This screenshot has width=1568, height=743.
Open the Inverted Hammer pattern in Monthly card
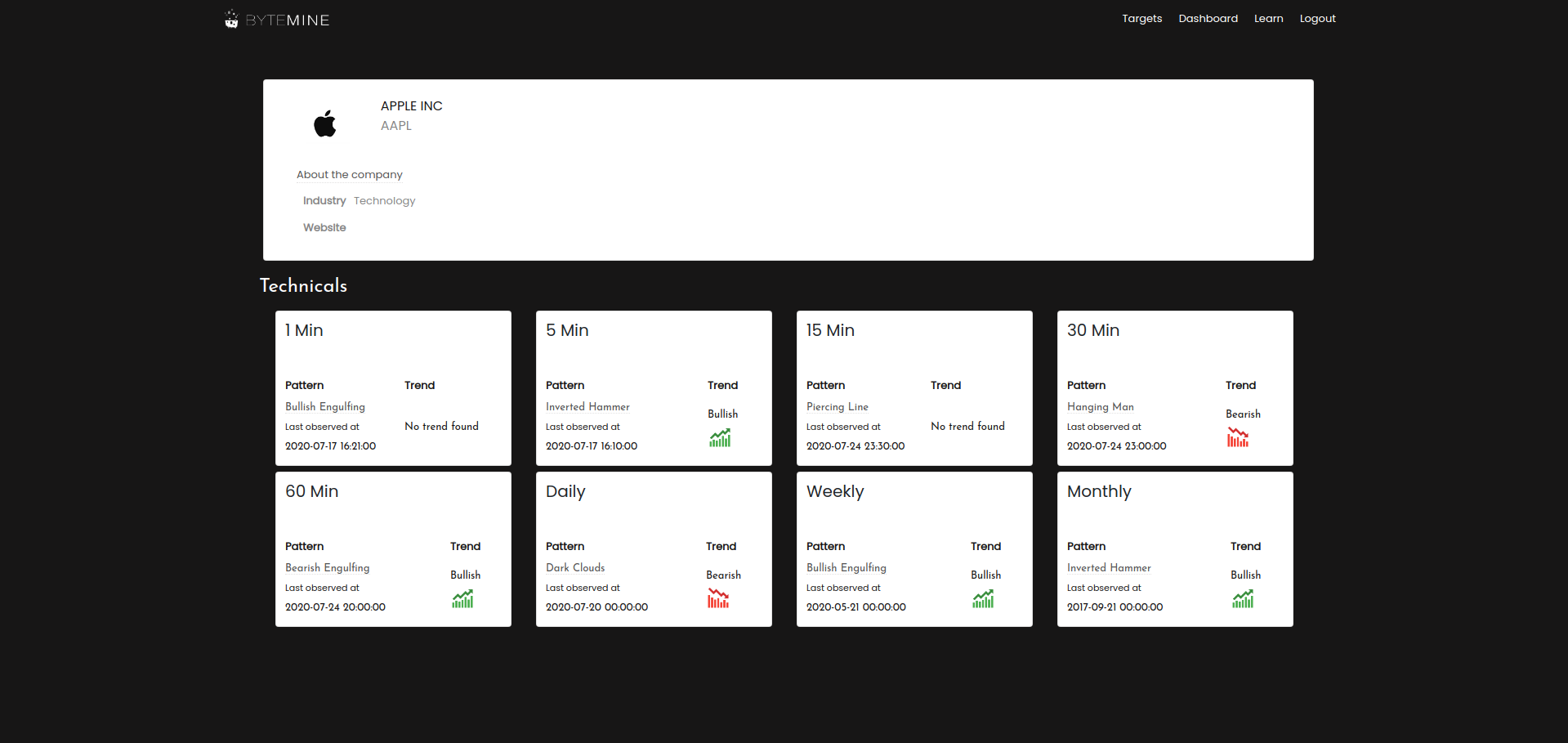pyautogui.click(x=1109, y=568)
